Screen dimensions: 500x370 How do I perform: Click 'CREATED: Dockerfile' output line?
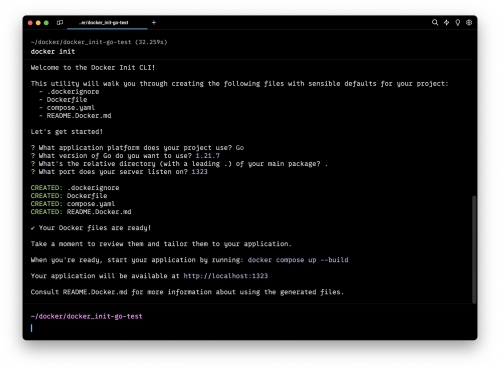(69, 196)
